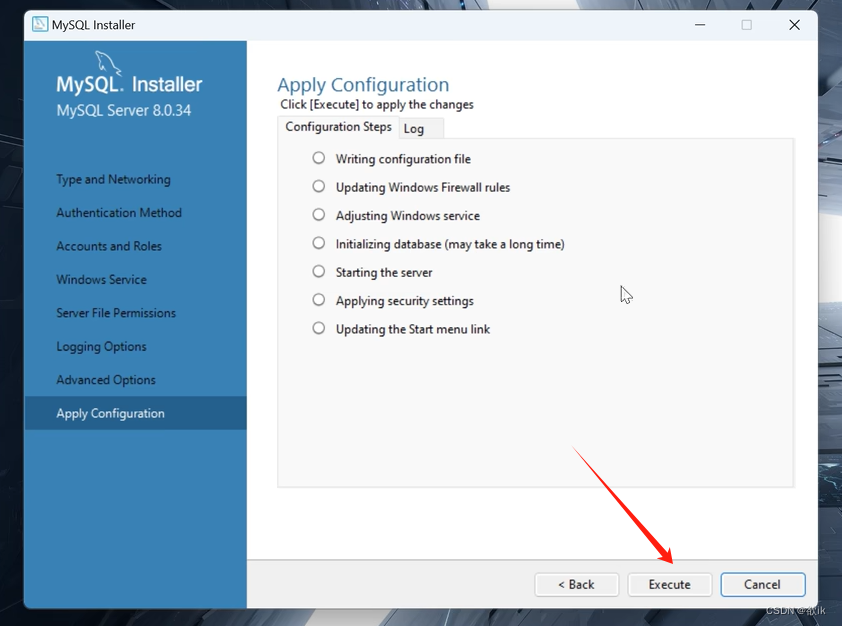Click the Adjusting Windows service status circle
Viewport: 842px width, 626px height.
(x=318, y=215)
